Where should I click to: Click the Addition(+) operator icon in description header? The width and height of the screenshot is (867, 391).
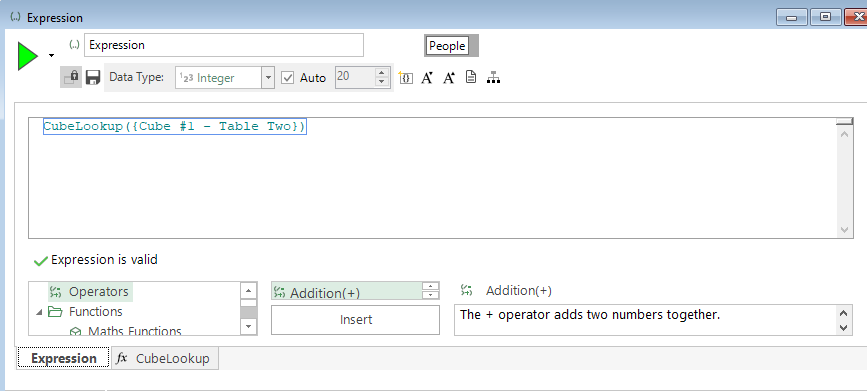click(x=467, y=290)
